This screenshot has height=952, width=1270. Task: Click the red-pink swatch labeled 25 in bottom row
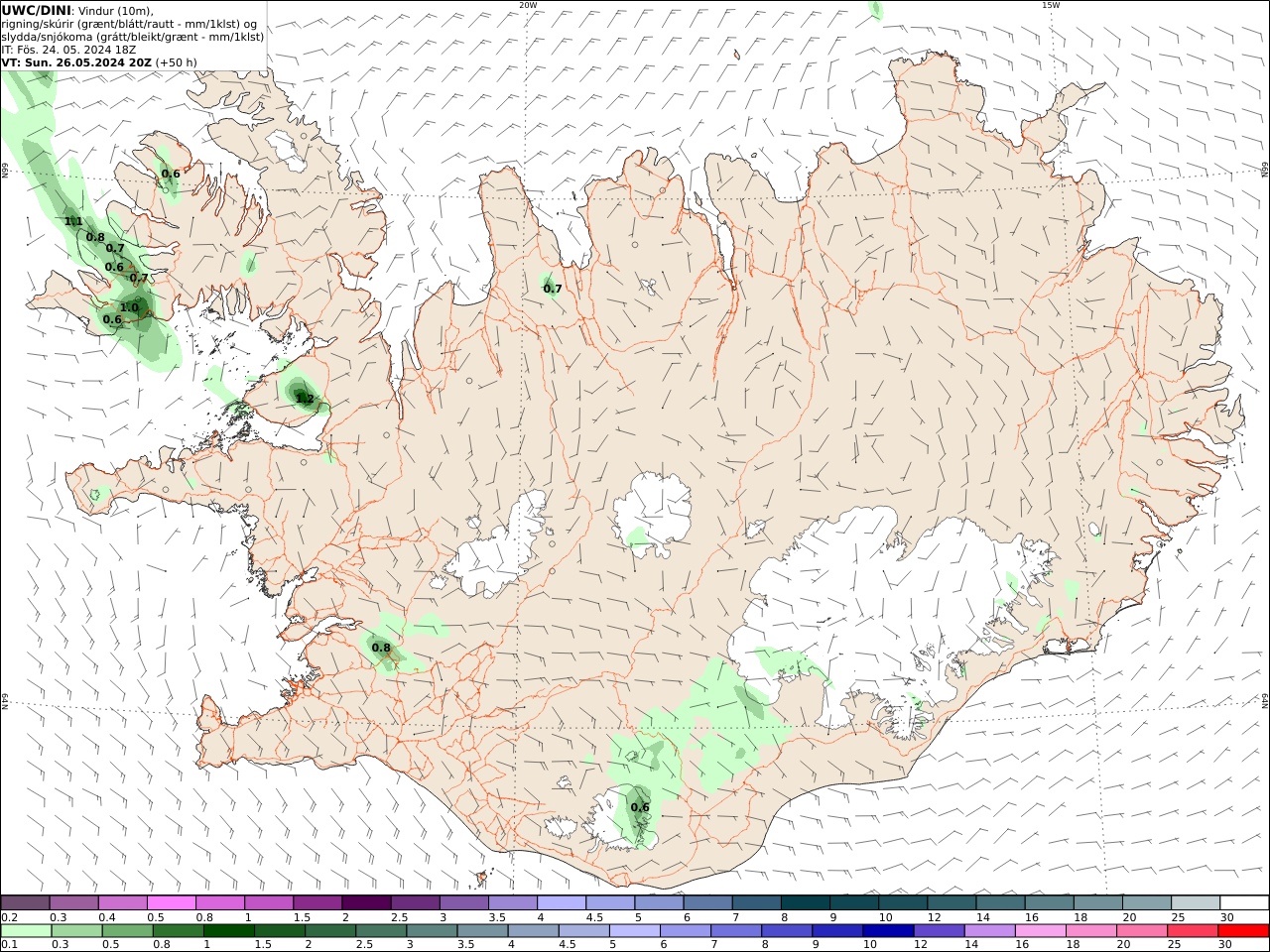point(1193,931)
